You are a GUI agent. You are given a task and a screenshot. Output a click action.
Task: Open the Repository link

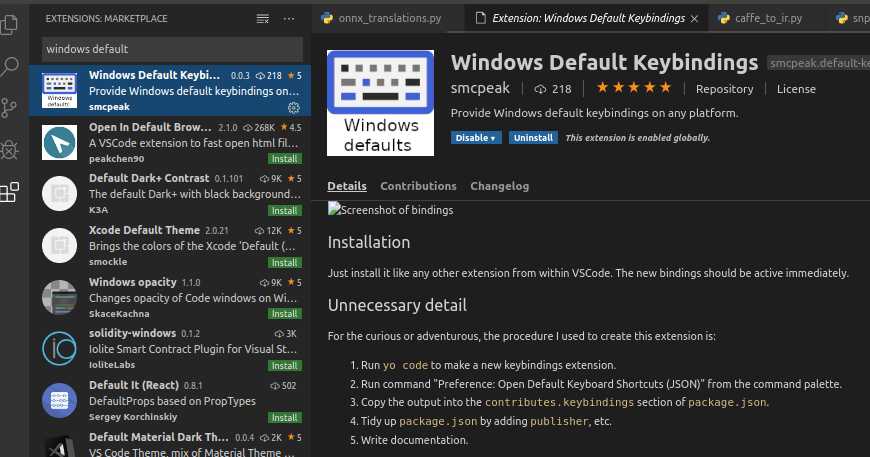725,89
